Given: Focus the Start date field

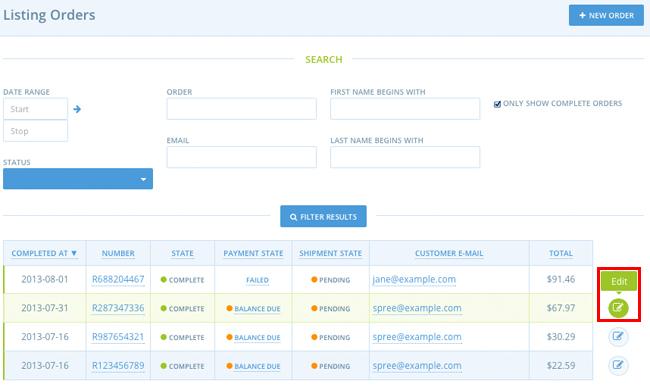Looking at the screenshot, I should click(x=36, y=109).
